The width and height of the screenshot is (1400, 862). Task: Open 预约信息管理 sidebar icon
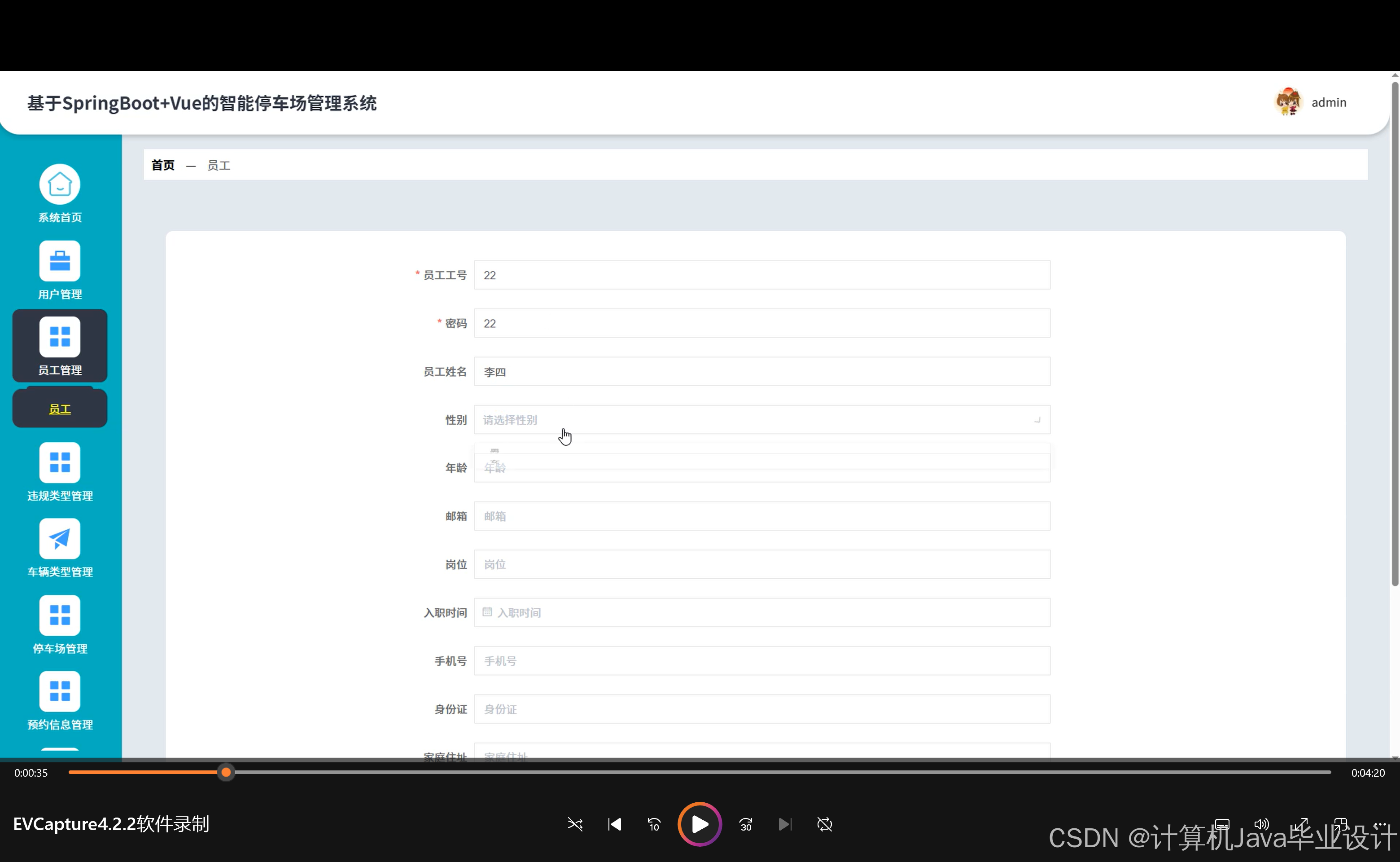[x=60, y=691]
